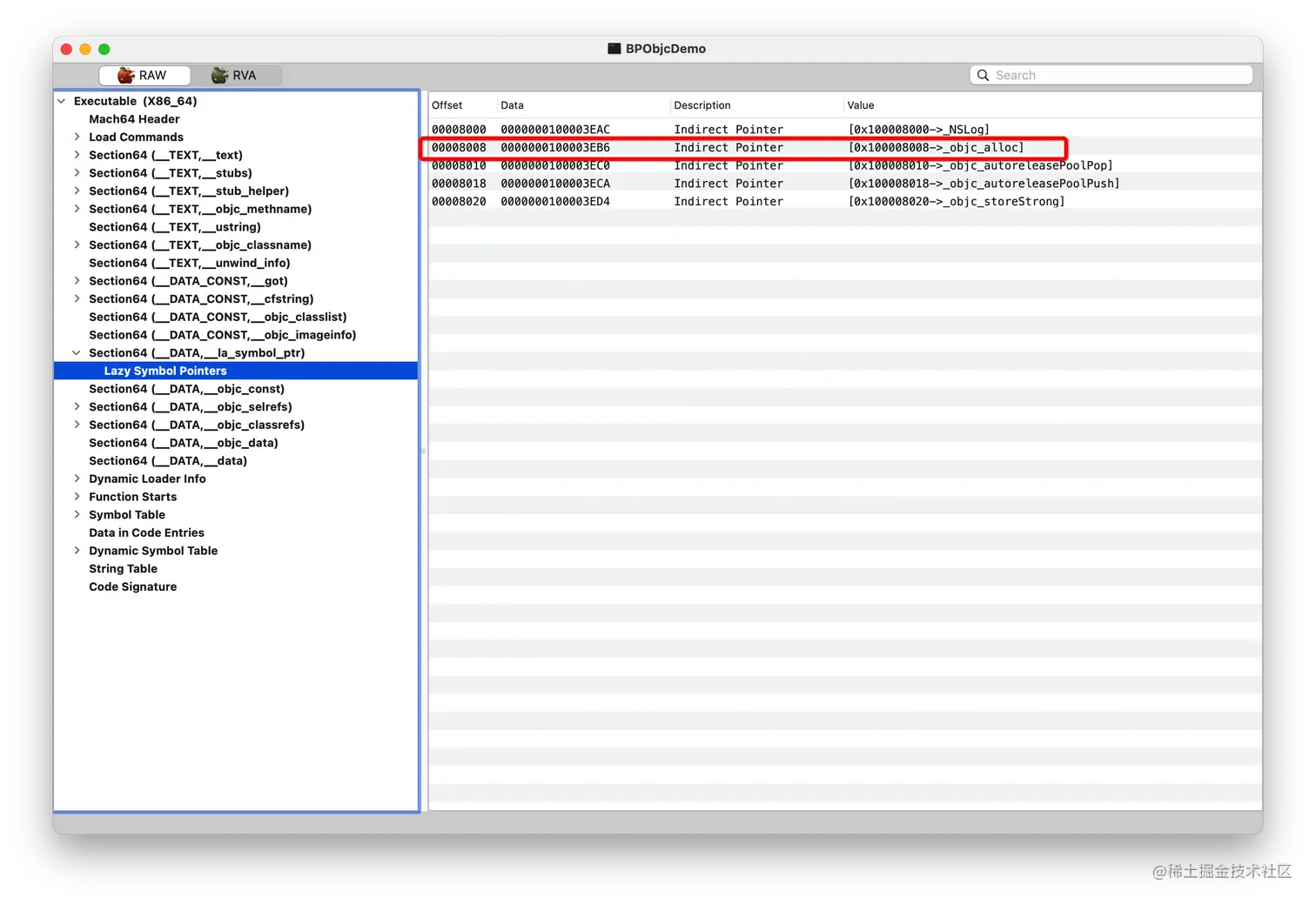The image size is (1316, 904).
Task: Select the _objc_storeStrong pointer value
Action: click(957, 202)
